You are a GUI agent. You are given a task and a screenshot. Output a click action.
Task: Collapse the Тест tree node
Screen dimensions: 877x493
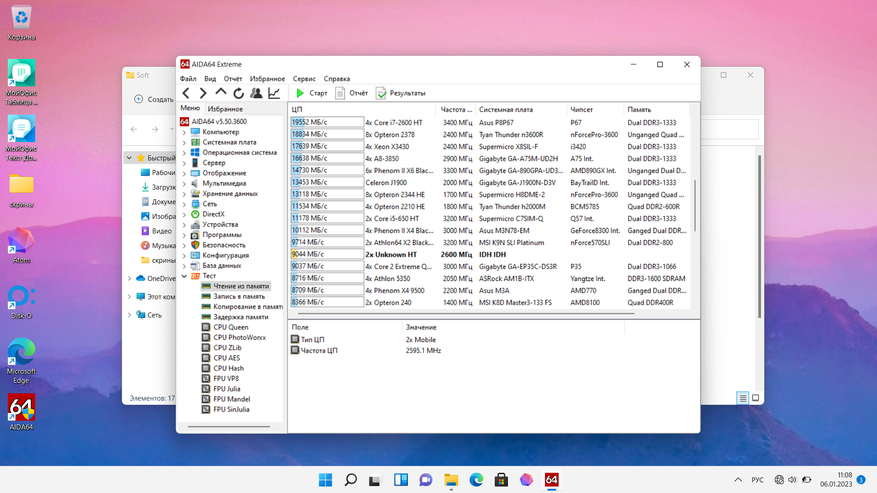pos(185,276)
